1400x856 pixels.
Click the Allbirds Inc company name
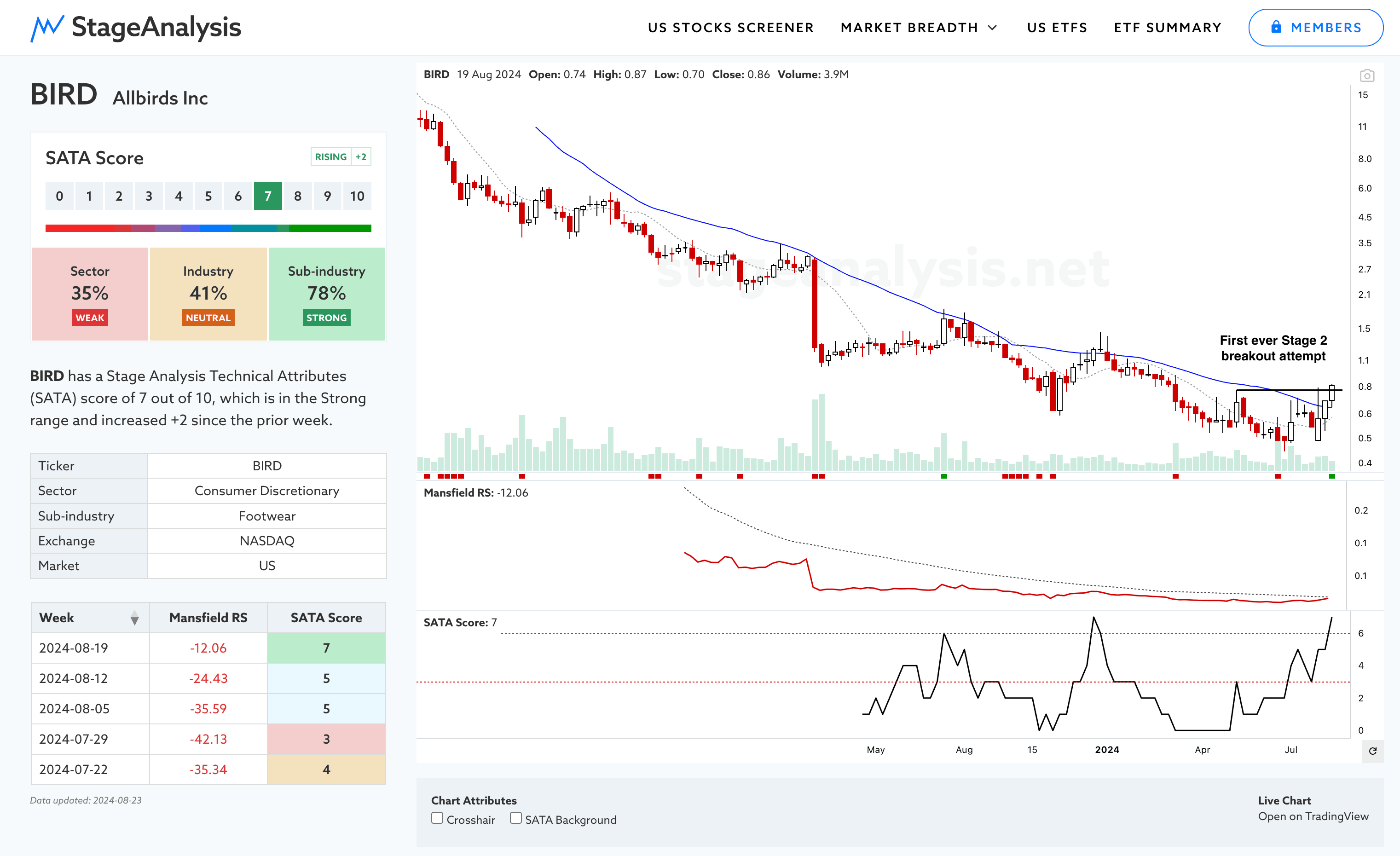pos(160,98)
